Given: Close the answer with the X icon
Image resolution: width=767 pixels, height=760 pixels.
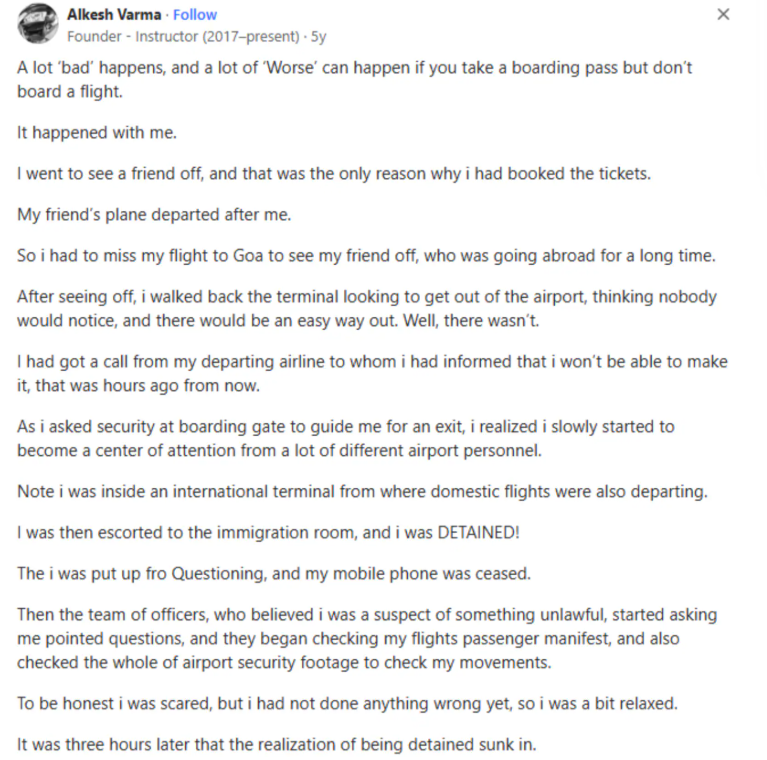Looking at the screenshot, I should (x=723, y=14).
